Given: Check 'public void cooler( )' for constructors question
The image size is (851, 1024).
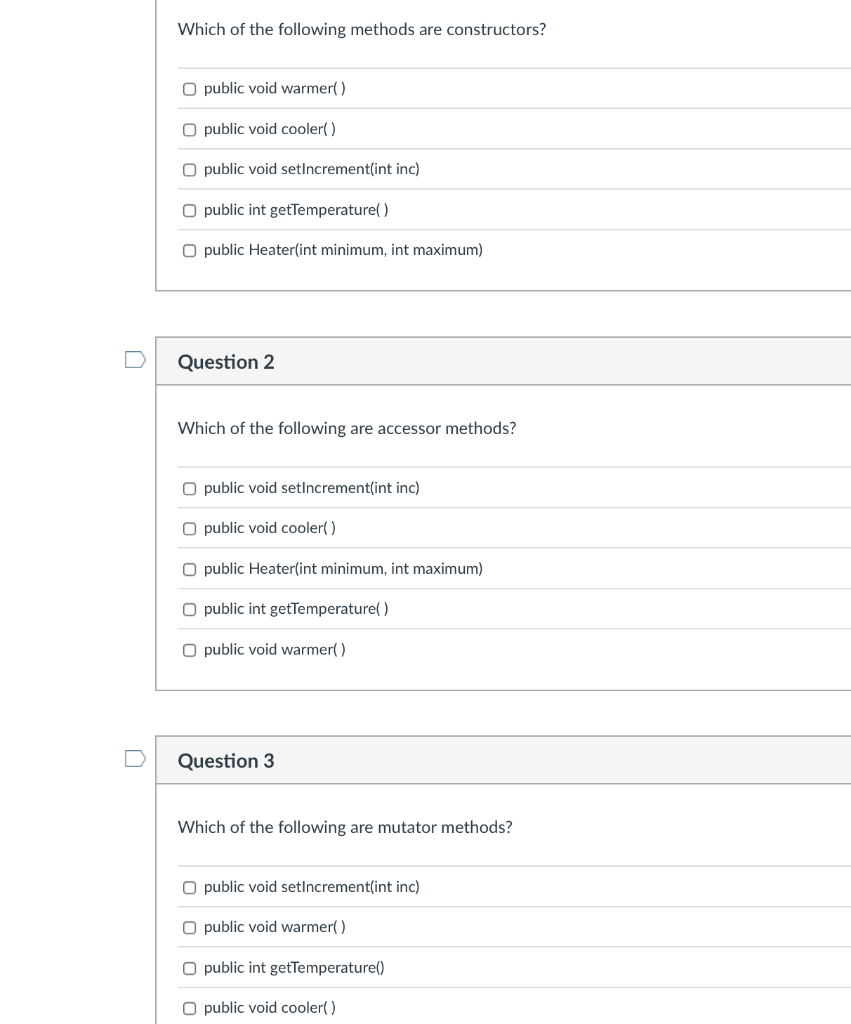Looking at the screenshot, I should pyautogui.click(x=189, y=129).
